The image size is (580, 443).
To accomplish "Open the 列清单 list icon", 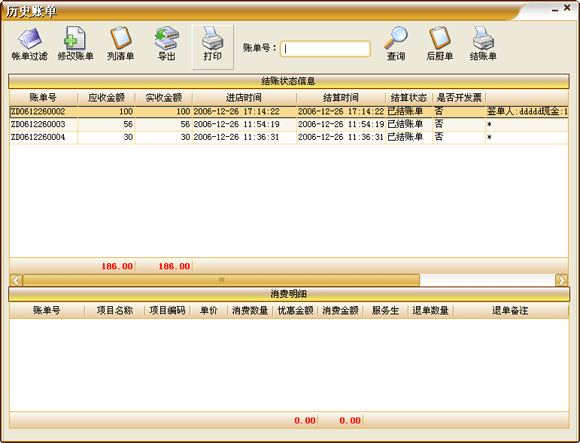I will 120,44.
